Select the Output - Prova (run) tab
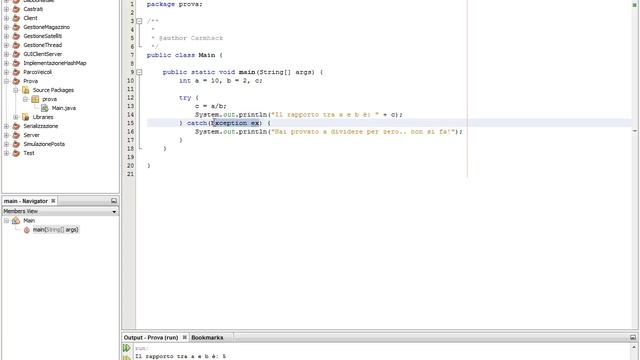The width and height of the screenshot is (640, 360). point(151,338)
